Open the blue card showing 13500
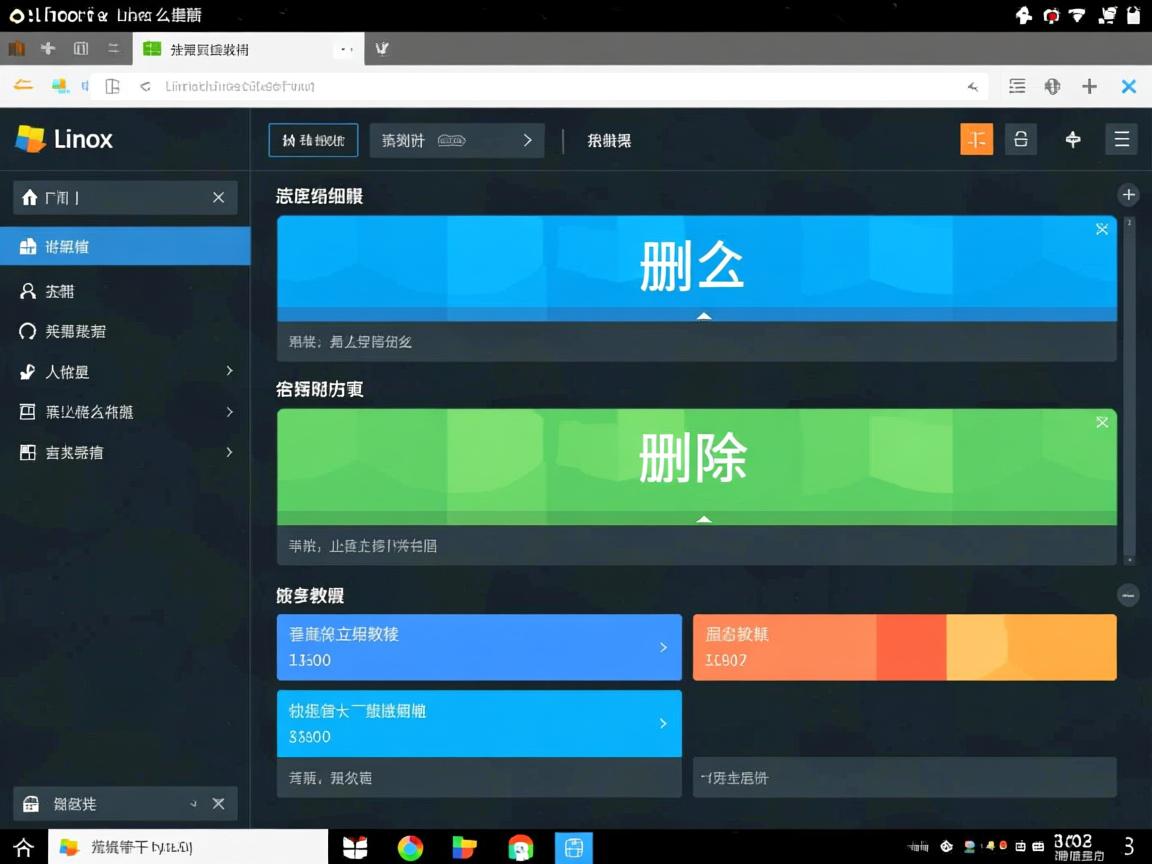 tap(478, 646)
